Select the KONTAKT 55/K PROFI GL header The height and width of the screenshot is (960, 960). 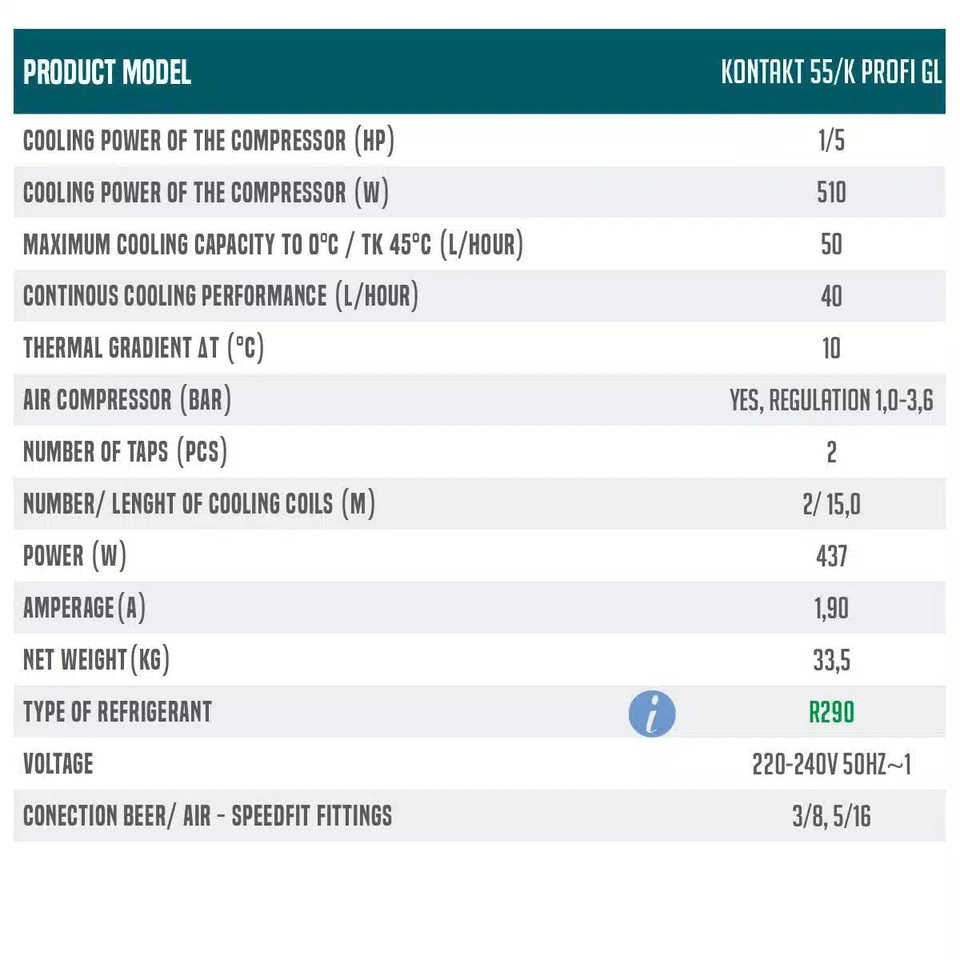[831, 72]
